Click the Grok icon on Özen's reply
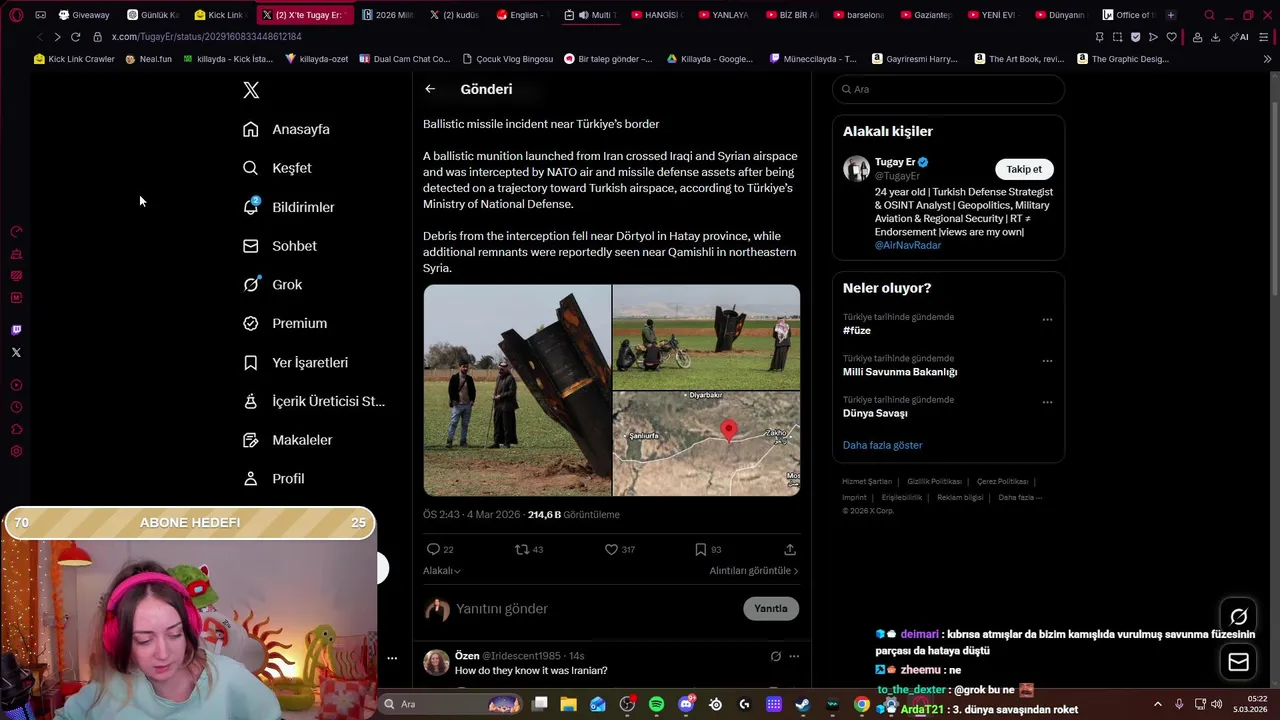The height and width of the screenshot is (720, 1280). click(775, 656)
